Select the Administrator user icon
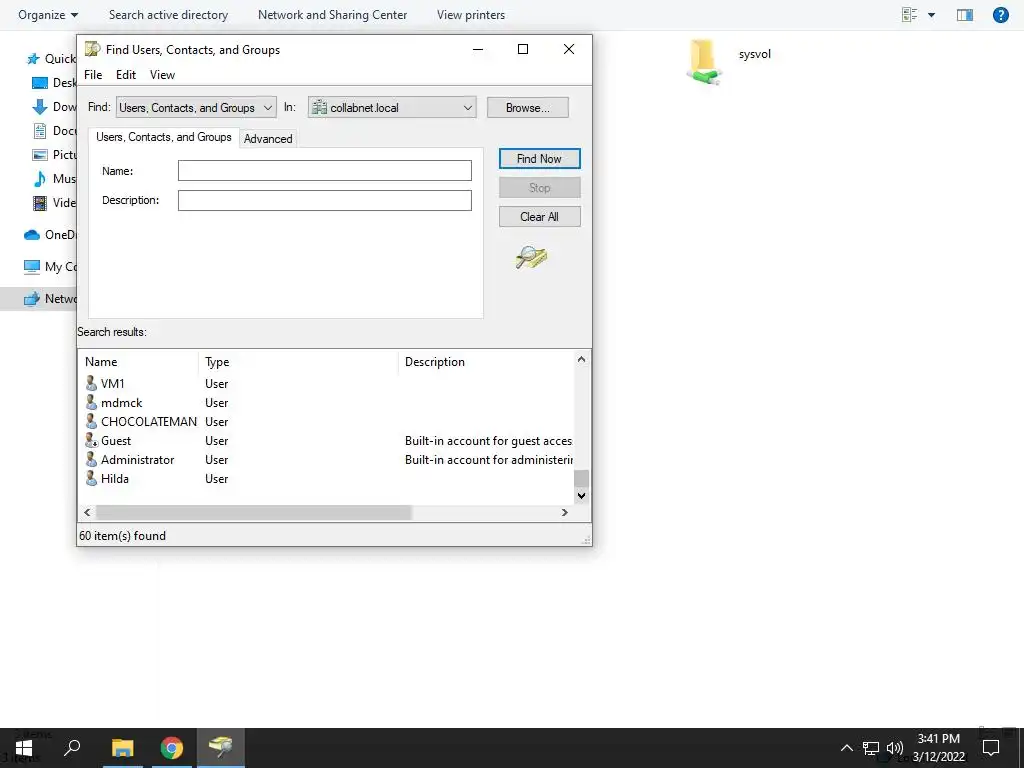 [x=91, y=459]
